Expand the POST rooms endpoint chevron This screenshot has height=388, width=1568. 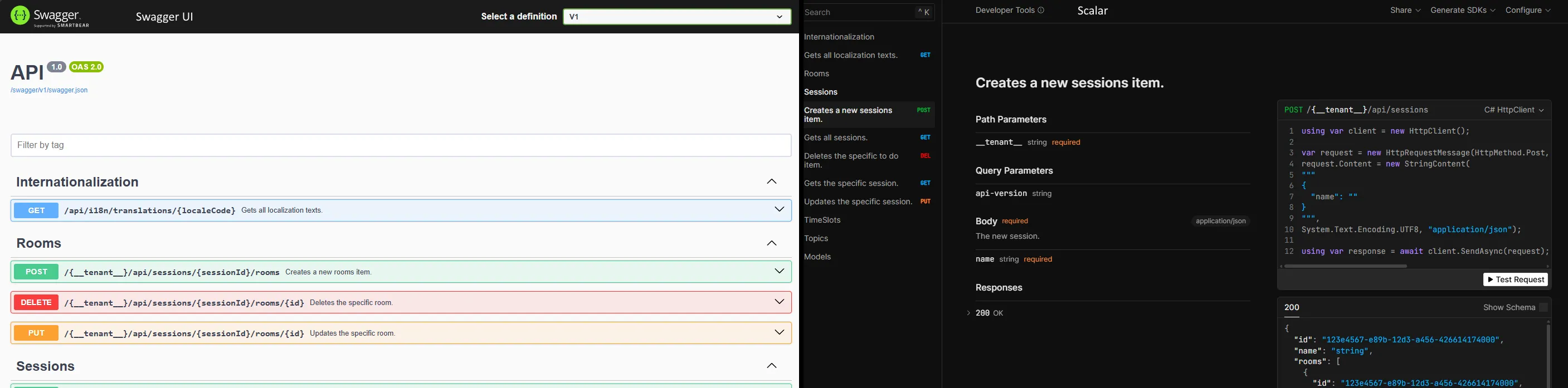(779, 271)
